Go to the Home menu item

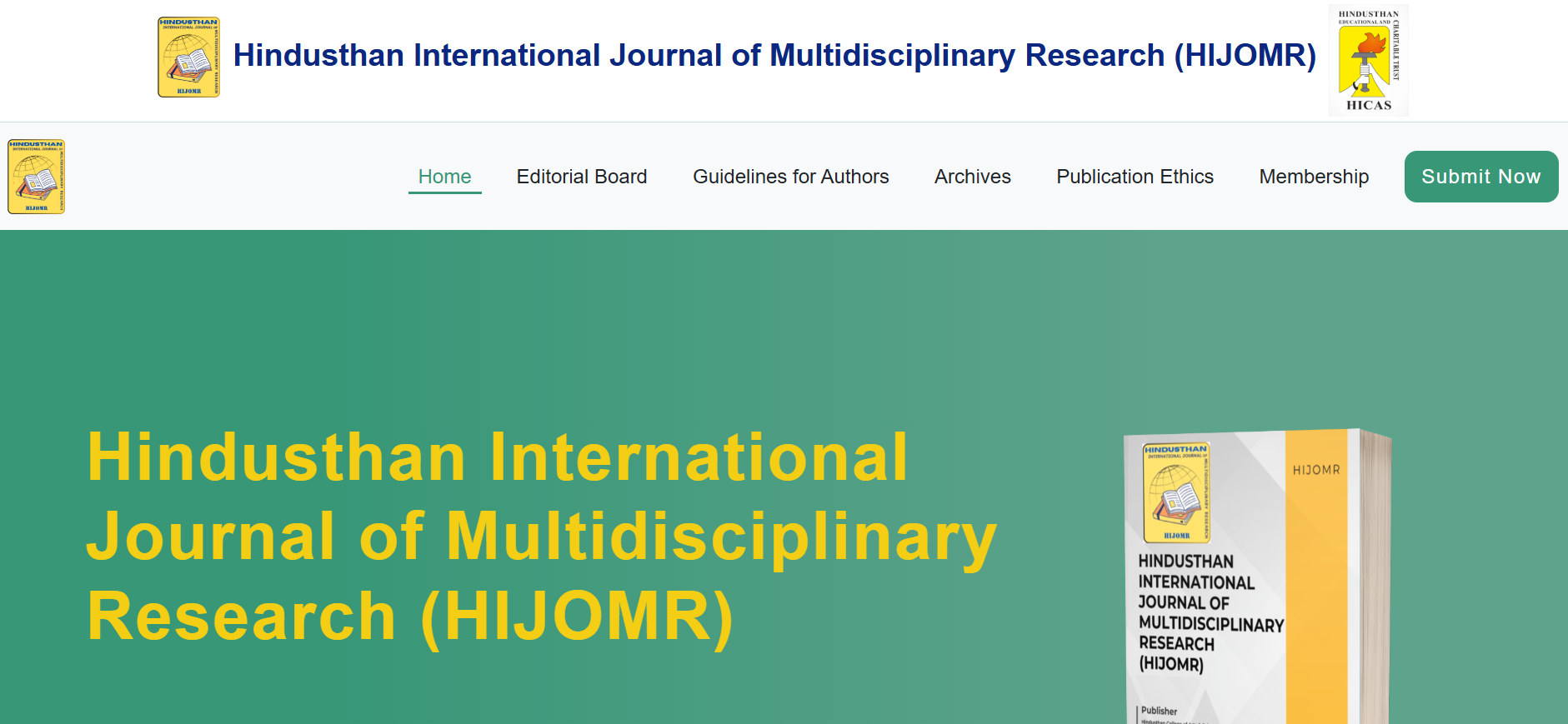(x=444, y=177)
